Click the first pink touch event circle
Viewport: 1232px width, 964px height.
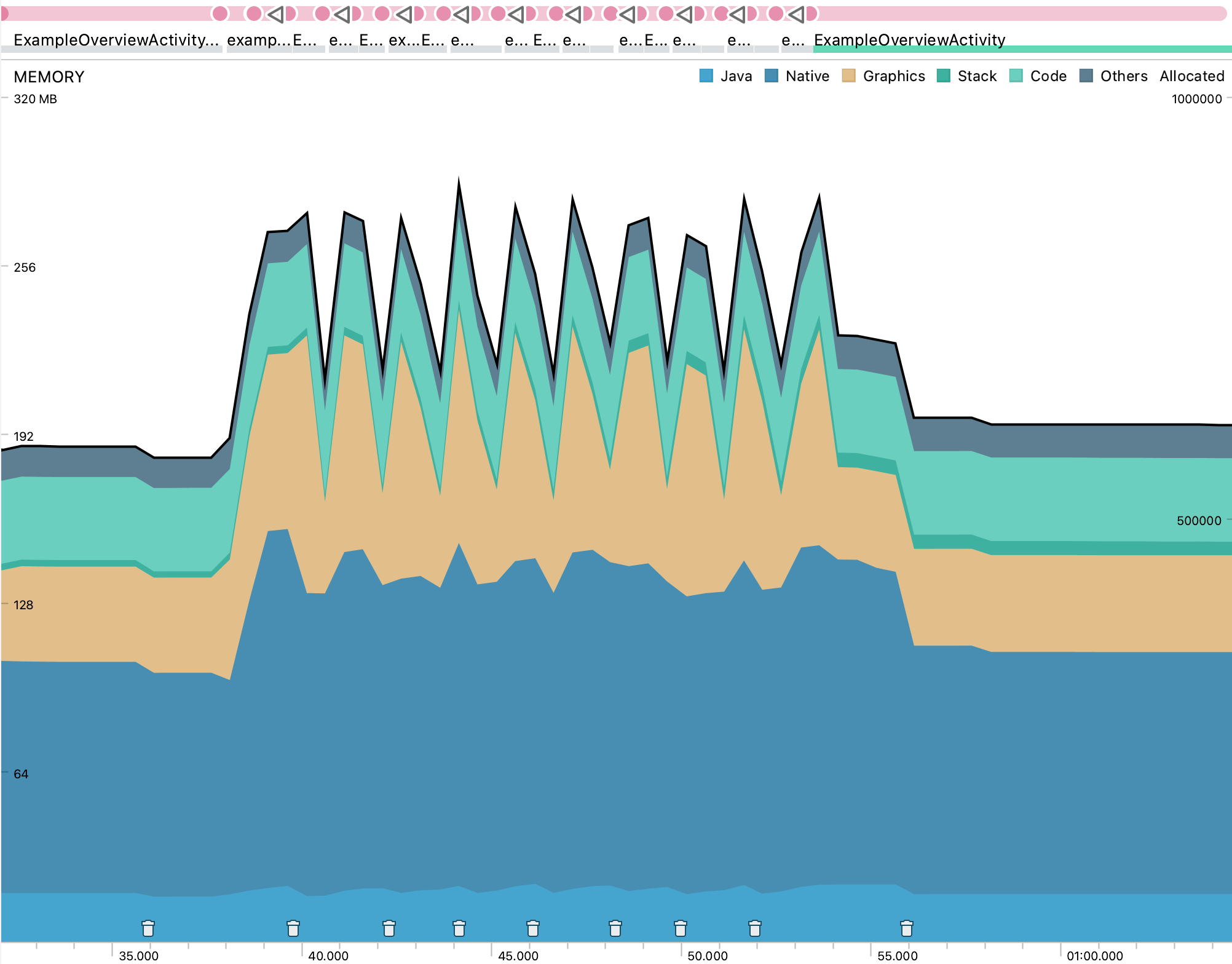[x=219, y=14]
